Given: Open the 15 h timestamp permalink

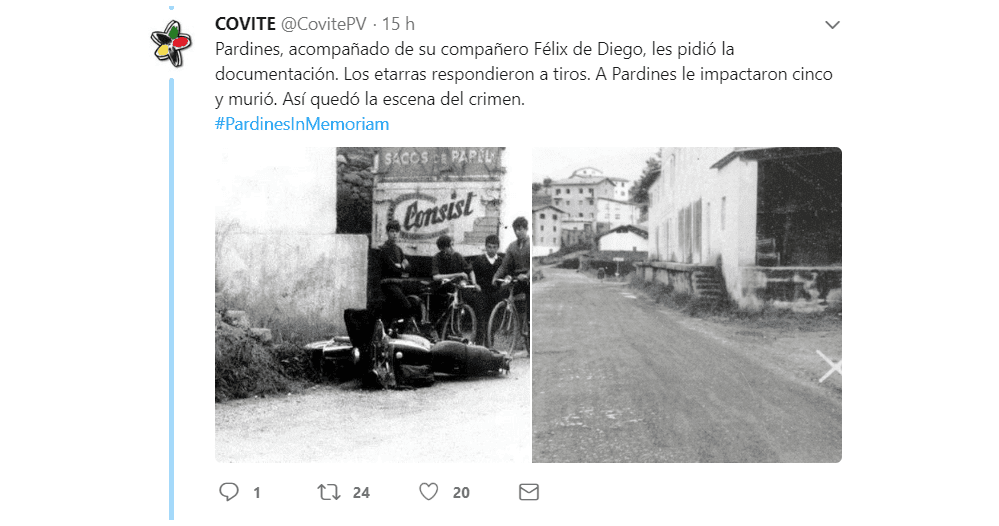Looking at the screenshot, I should point(398,24).
